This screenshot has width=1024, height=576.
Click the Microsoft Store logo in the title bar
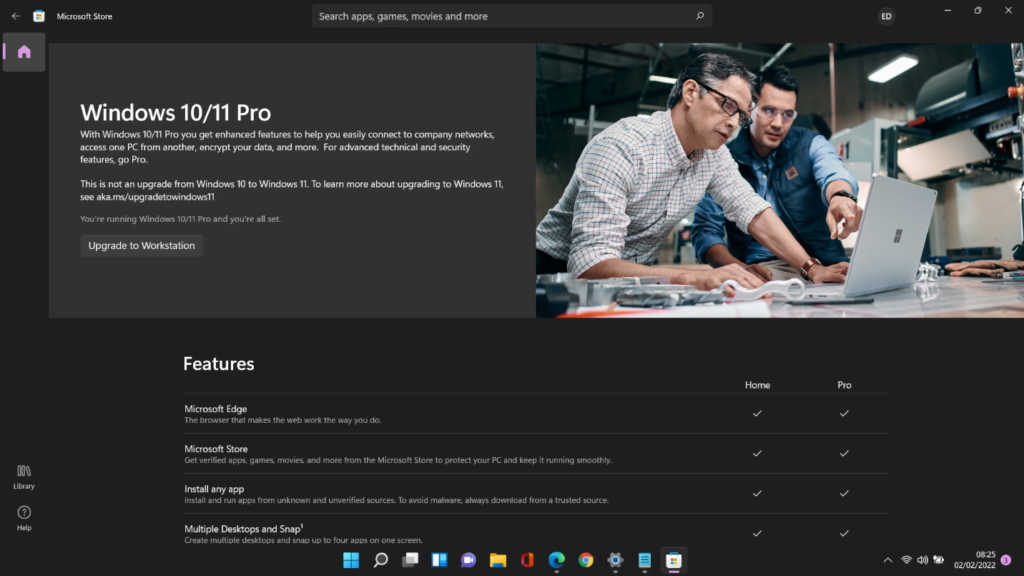[39, 16]
